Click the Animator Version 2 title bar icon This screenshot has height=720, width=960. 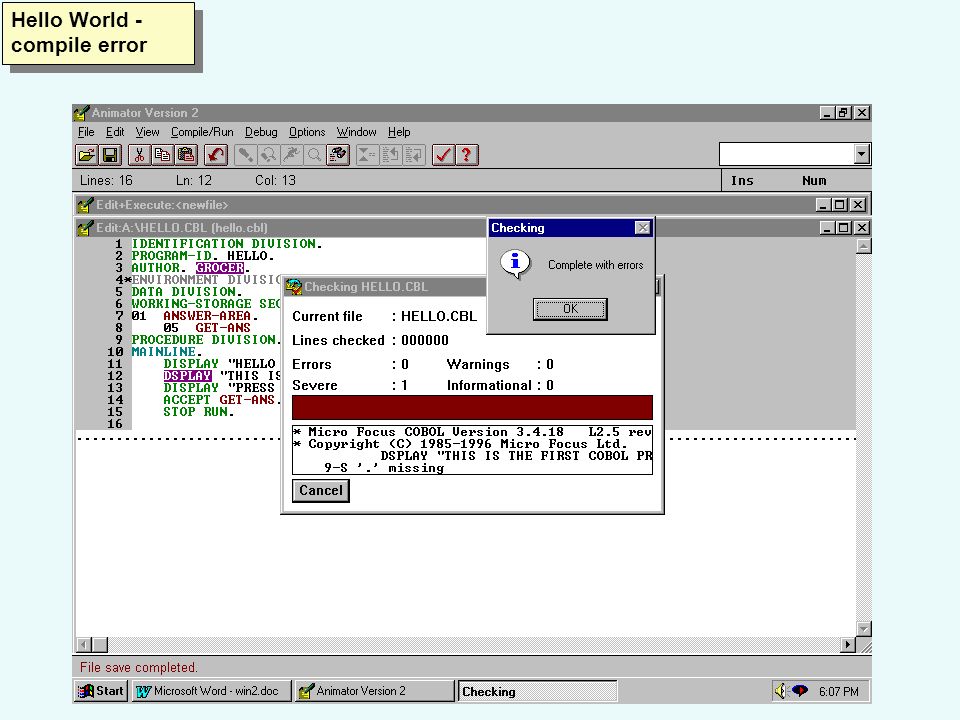point(81,113)
